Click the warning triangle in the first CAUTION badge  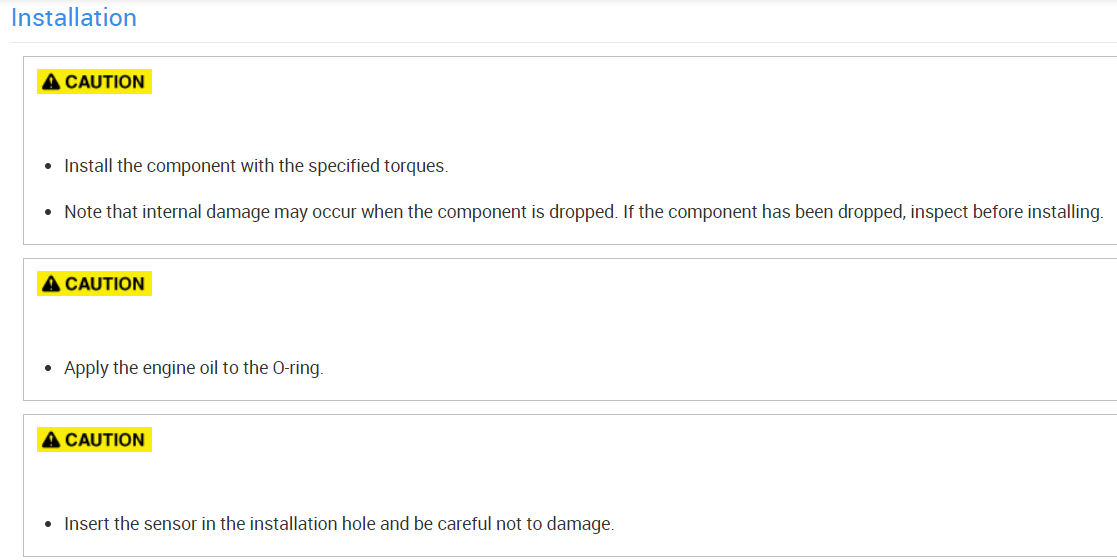coord(51,82)
